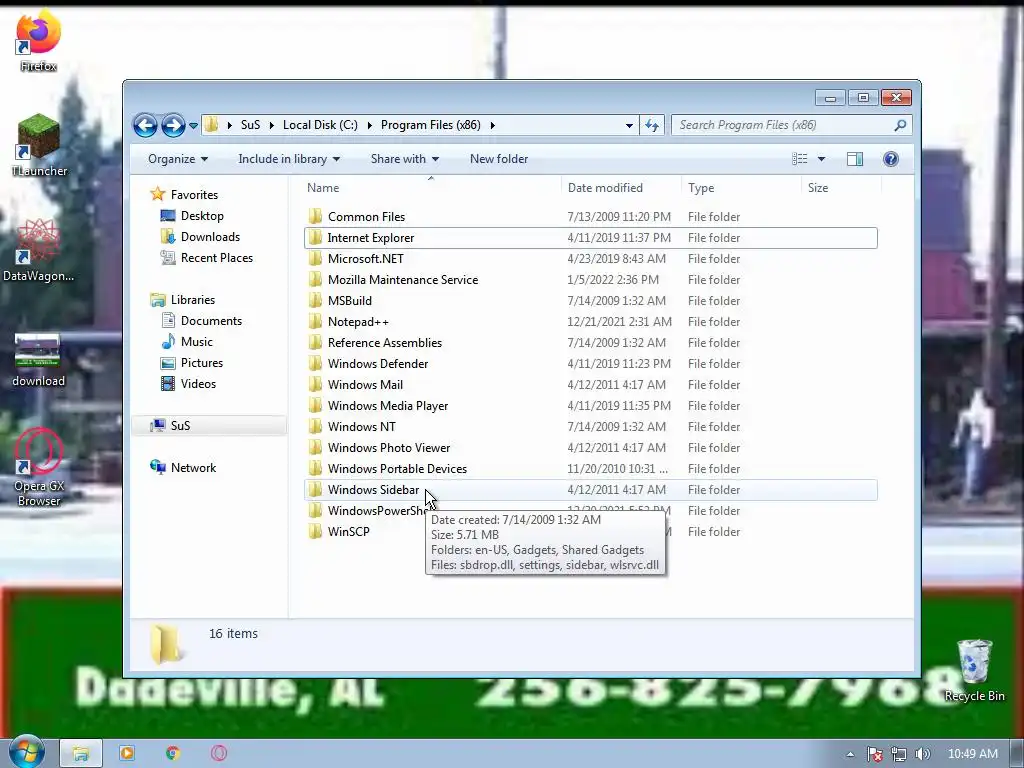Screen dimensions: 1024x768
Task: Sort by the Size column header
Action: [841, 187]
